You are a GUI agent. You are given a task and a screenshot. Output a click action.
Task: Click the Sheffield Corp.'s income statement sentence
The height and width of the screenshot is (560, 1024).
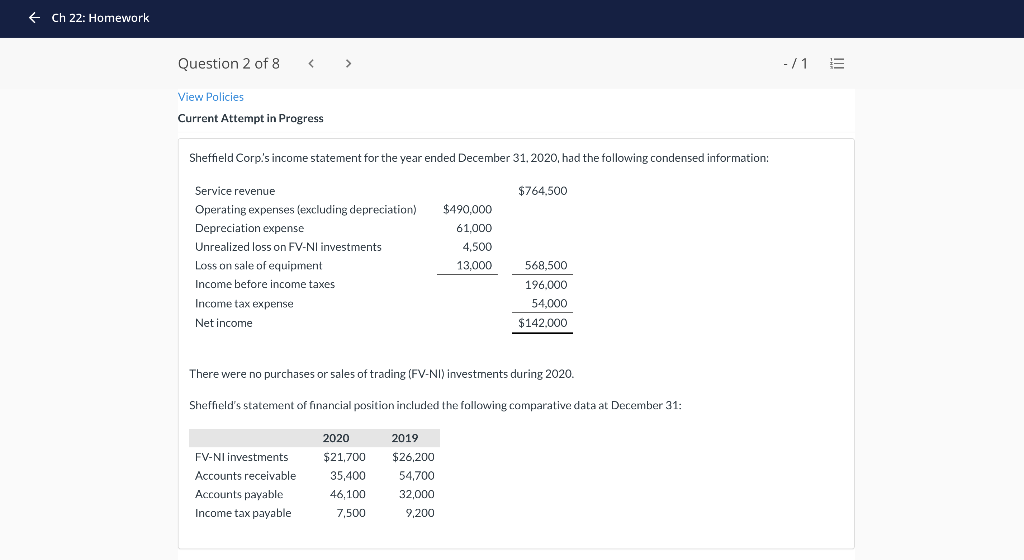pos(479,158)
